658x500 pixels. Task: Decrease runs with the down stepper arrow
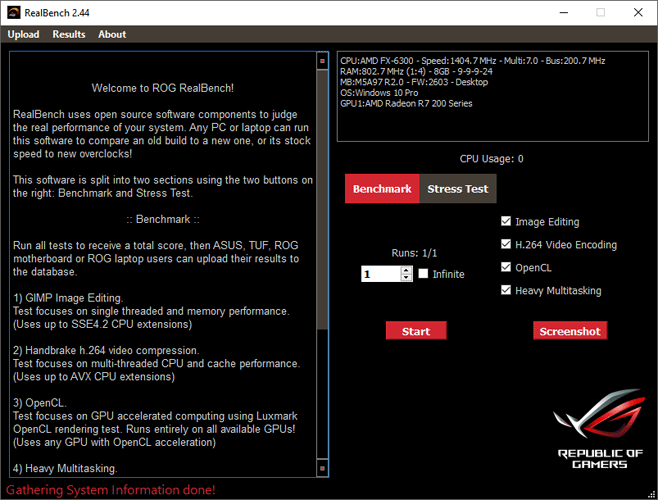click(x=406, y=277)
